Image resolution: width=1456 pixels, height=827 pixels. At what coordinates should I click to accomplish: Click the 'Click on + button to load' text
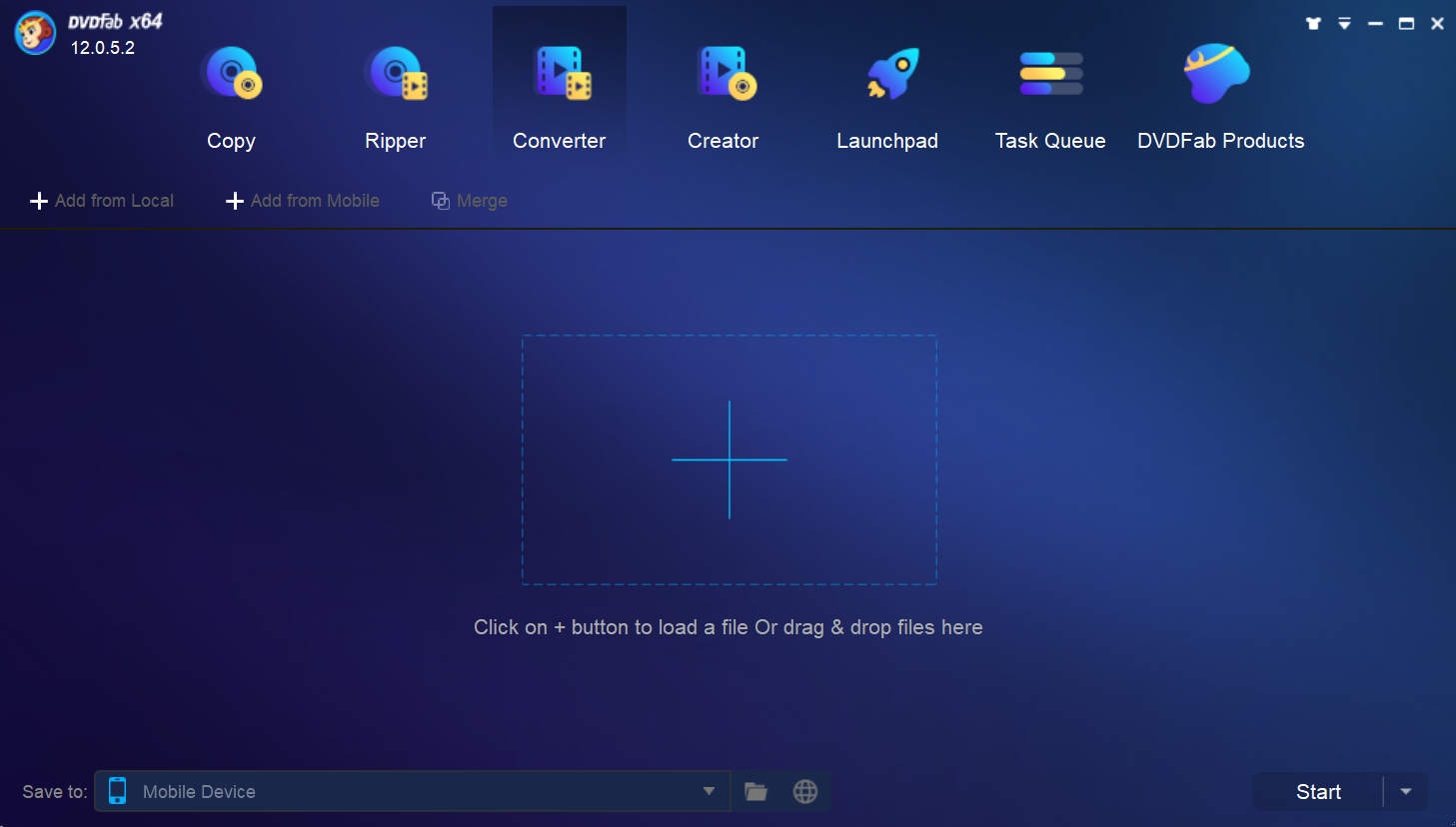point(728,627)
